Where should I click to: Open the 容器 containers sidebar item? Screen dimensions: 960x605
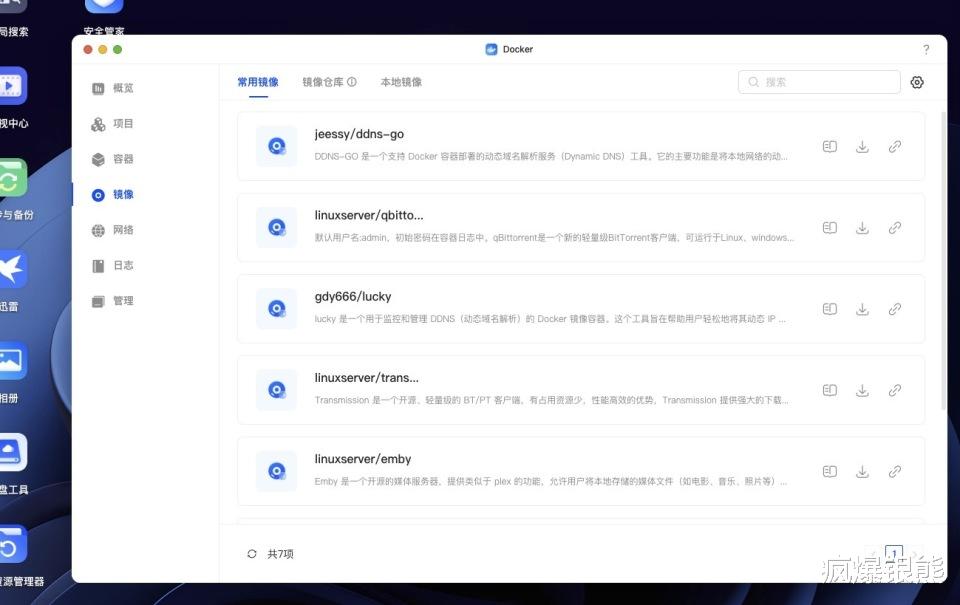click(x=113, y=159)
